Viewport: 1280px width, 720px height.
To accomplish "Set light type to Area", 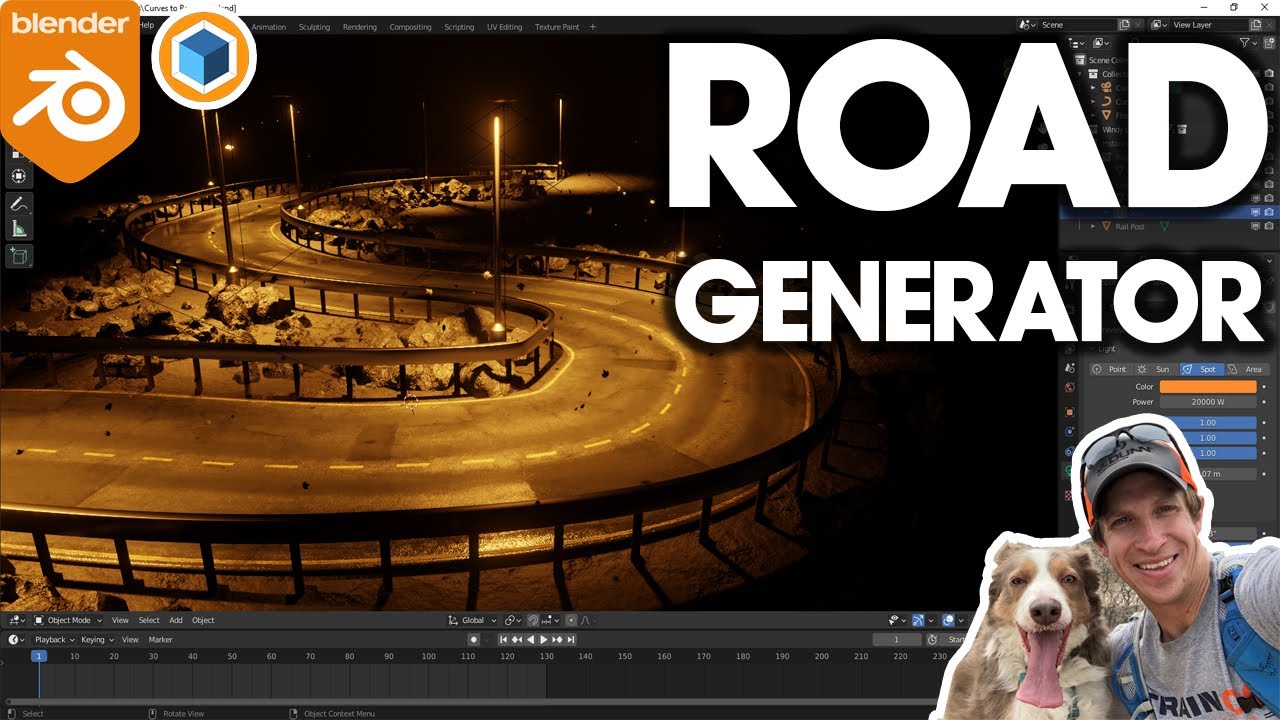I will (x=1246, y=369).
